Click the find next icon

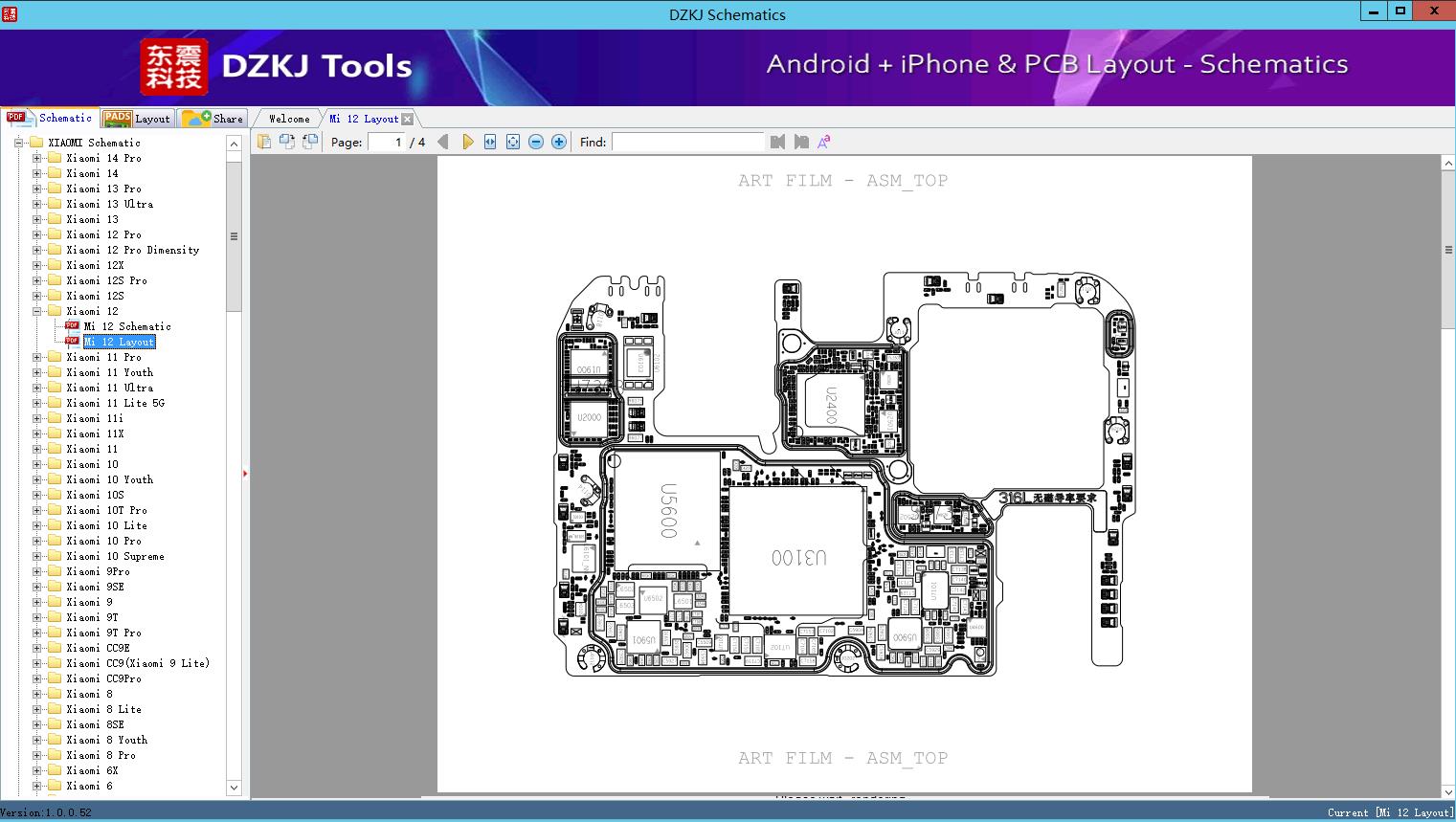[801, 142]
